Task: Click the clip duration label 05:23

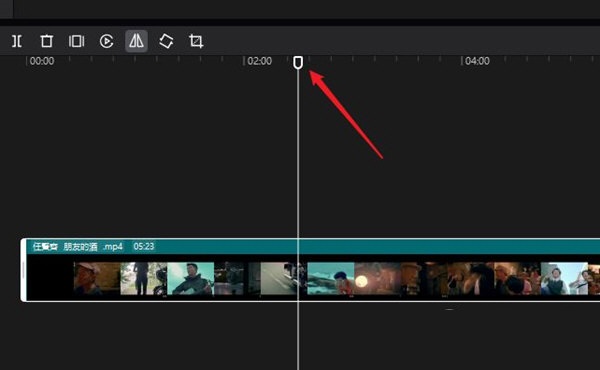Action: pyautogui.click(x=144, y=246)
